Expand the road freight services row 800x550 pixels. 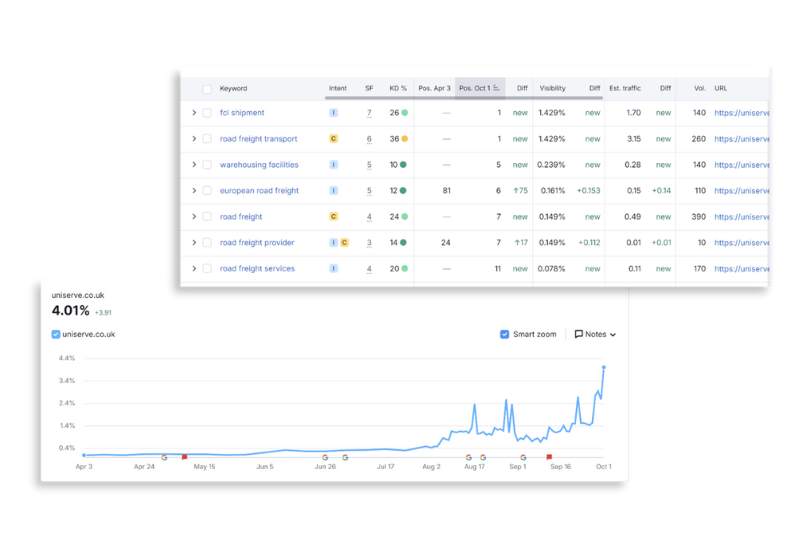(x=194, y=269)
